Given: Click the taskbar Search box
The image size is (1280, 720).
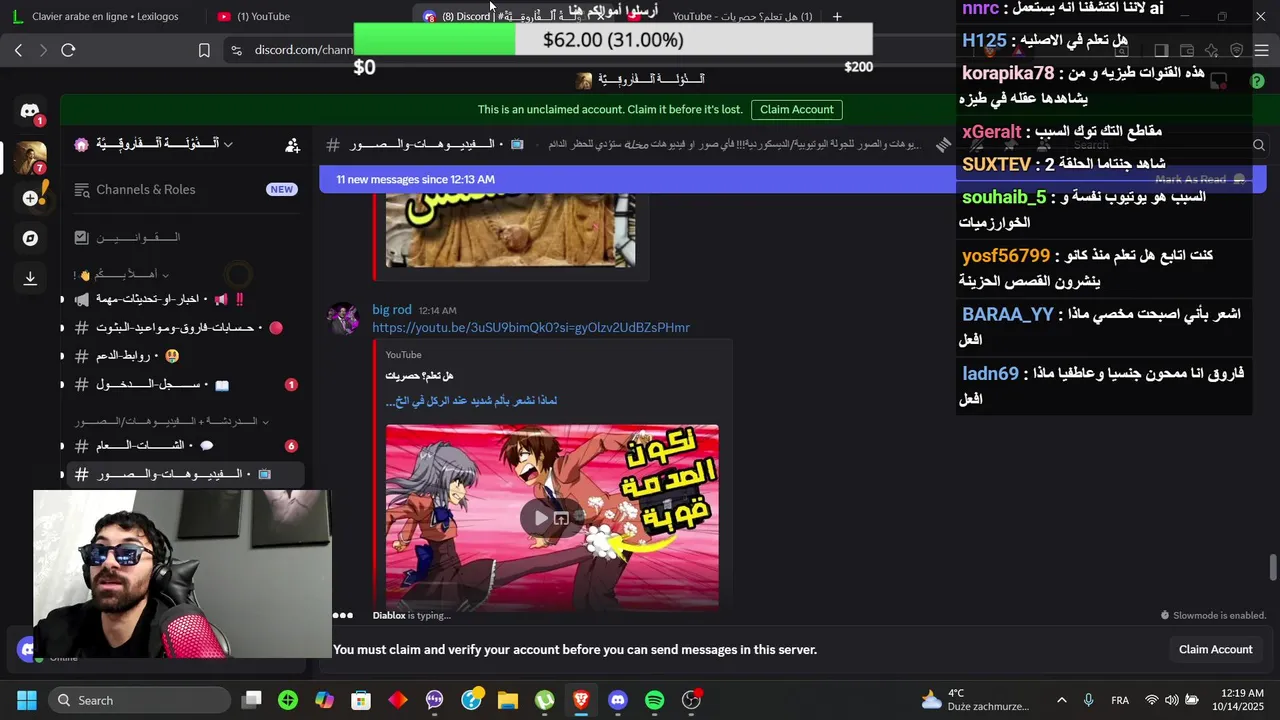Looking at the screenshot, I should pyautogui.click(x=139, y=700).
